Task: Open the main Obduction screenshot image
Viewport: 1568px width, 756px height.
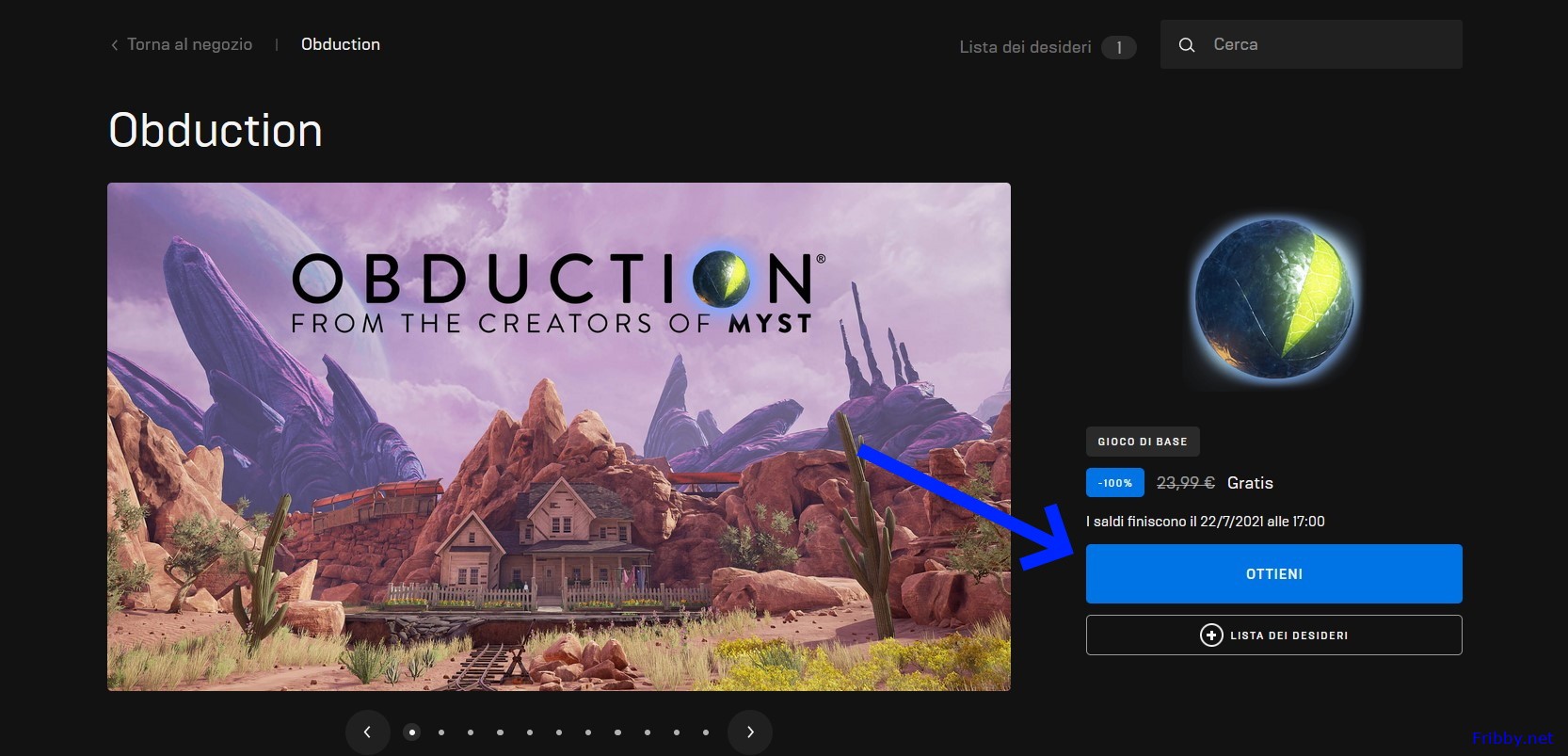Action: point(559,437)
